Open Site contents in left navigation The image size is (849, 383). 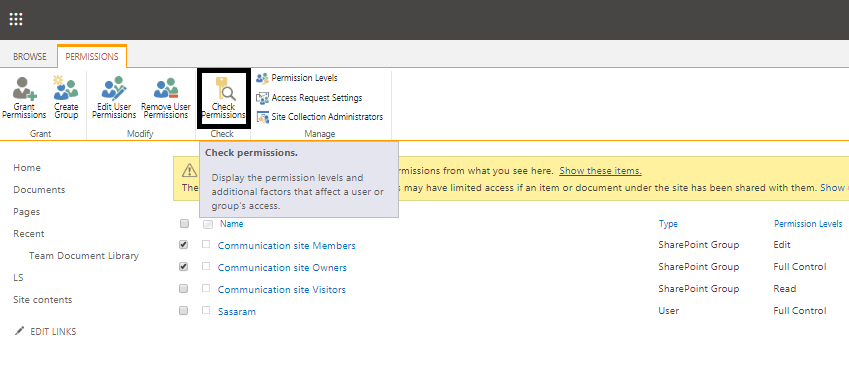tap(43, 300)
